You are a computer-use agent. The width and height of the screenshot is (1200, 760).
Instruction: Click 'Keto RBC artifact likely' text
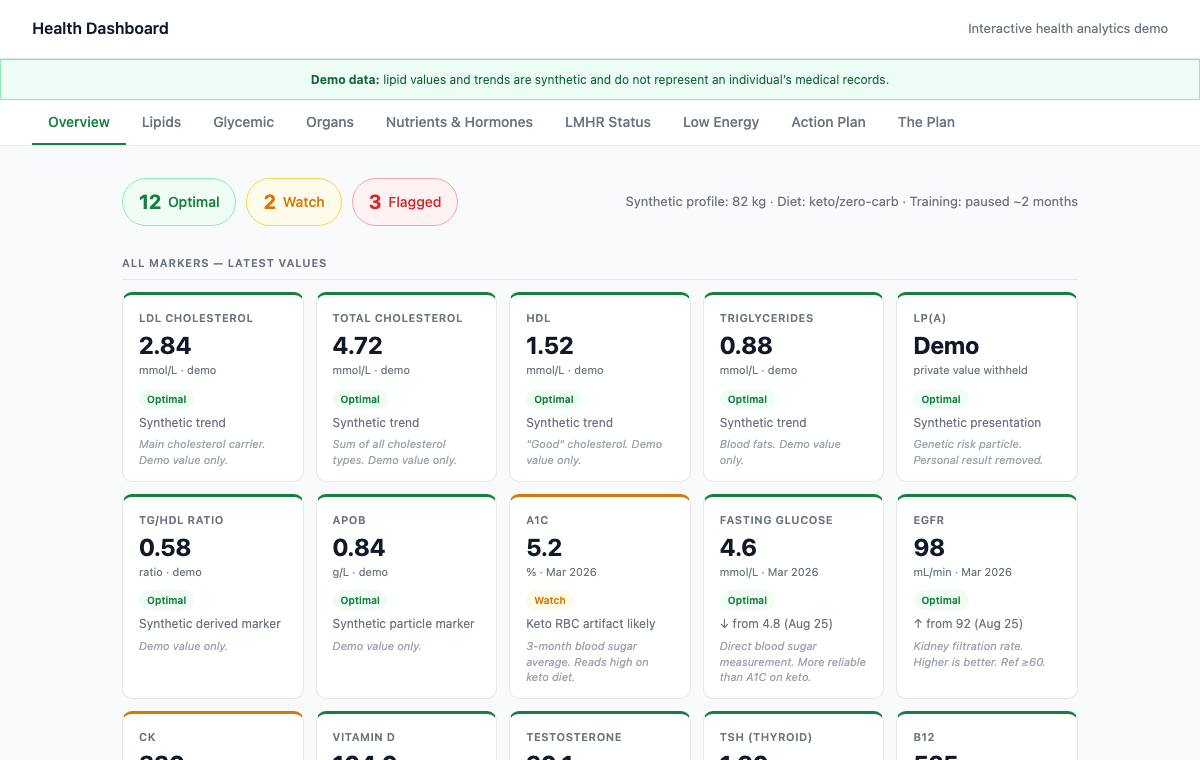coord(591,624)
